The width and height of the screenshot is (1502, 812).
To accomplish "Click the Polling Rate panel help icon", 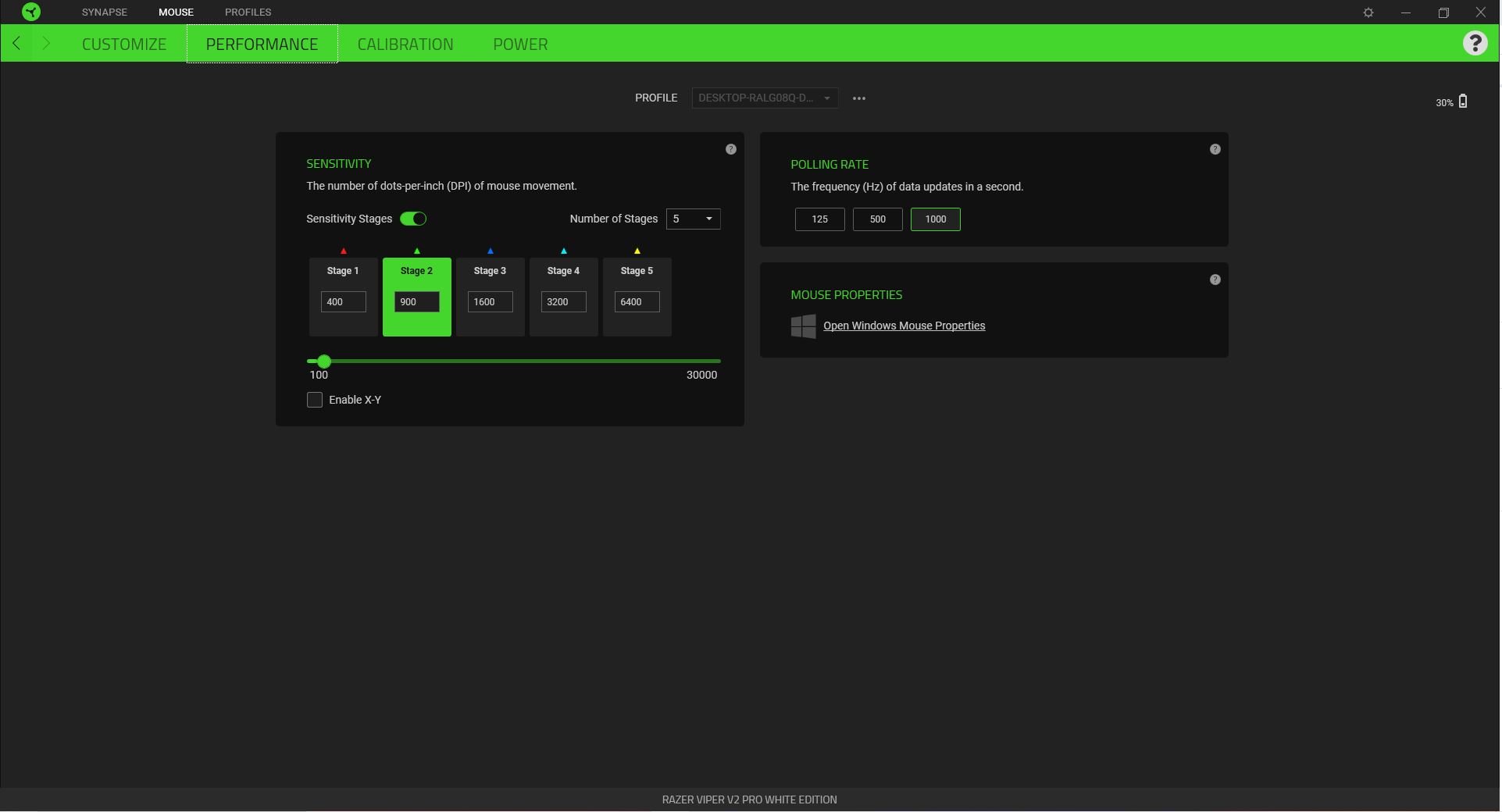I will [1216, 149].
